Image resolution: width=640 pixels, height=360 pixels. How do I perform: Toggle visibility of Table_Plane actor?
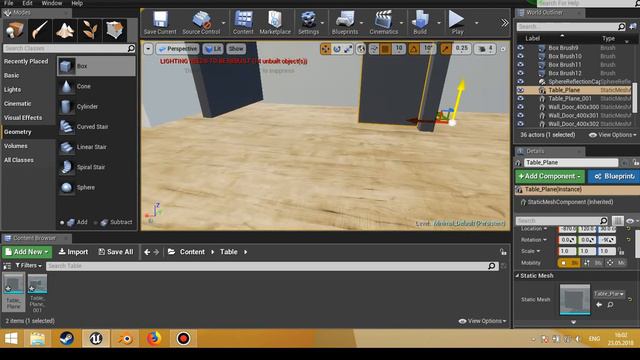tap(520, 90)
